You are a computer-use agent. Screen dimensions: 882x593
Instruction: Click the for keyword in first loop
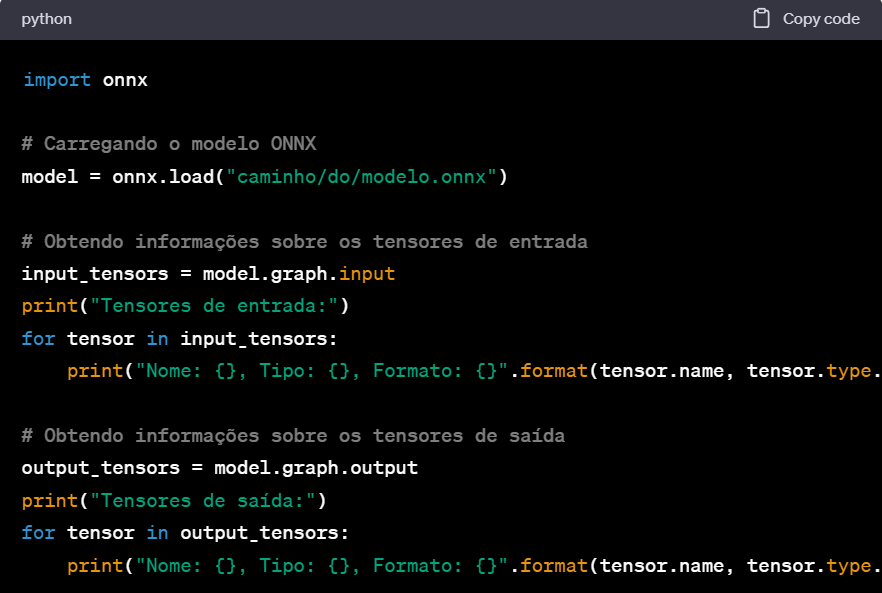[x=39, y=338]
